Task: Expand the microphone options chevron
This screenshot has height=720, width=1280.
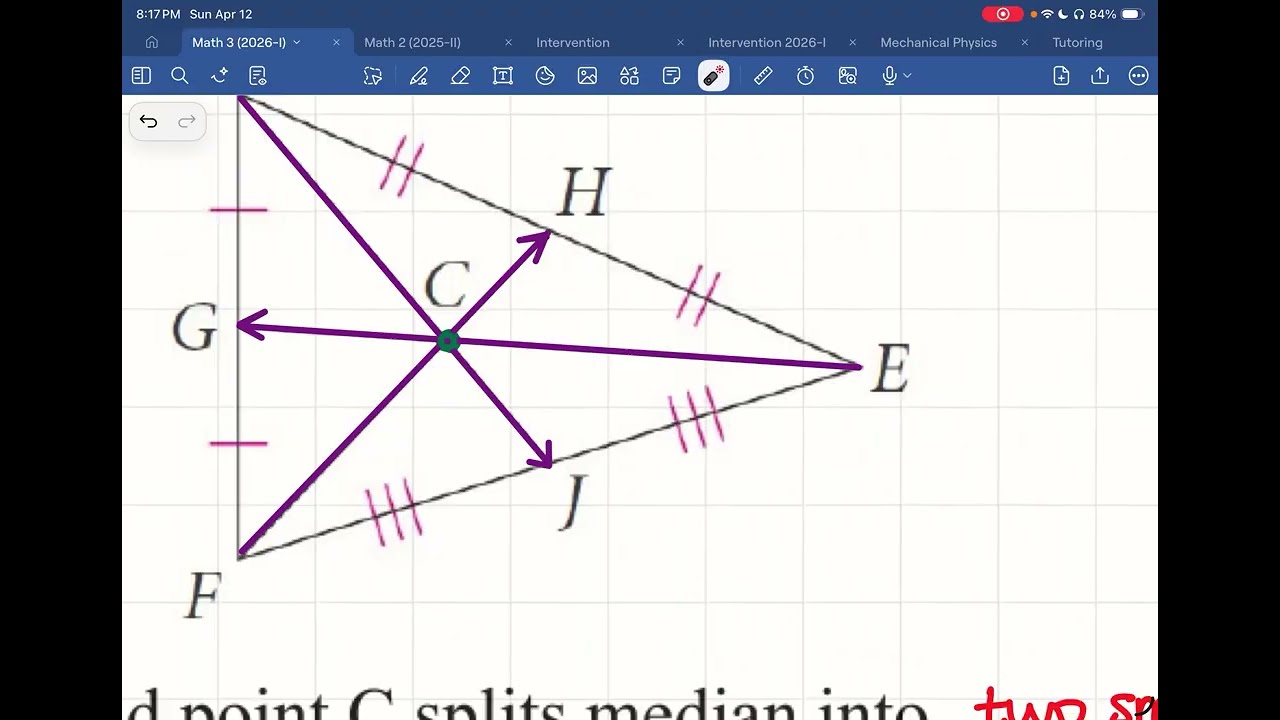Action: pyautogui.click(x=907, y=76)
